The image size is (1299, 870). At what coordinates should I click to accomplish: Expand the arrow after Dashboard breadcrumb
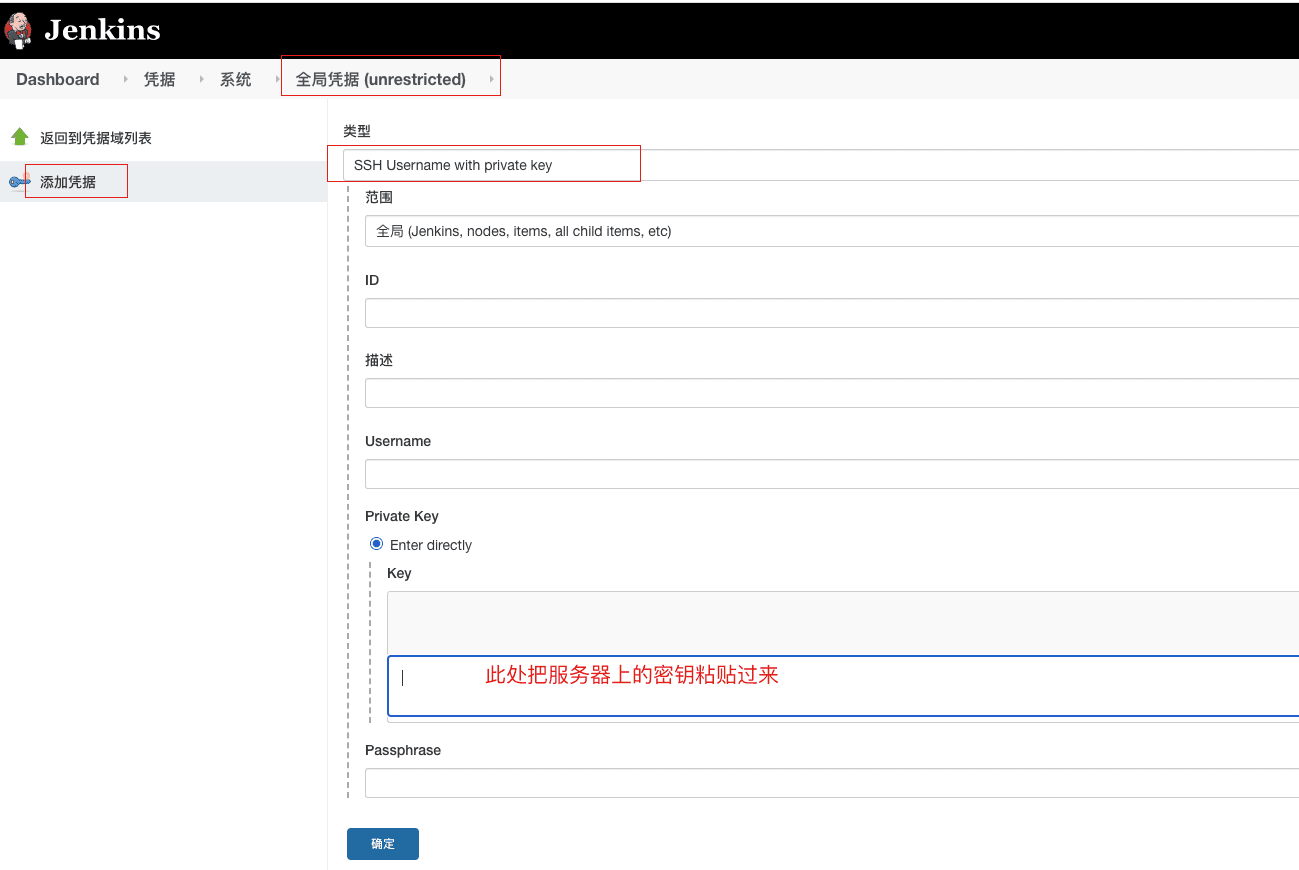(x=125, y=79)
